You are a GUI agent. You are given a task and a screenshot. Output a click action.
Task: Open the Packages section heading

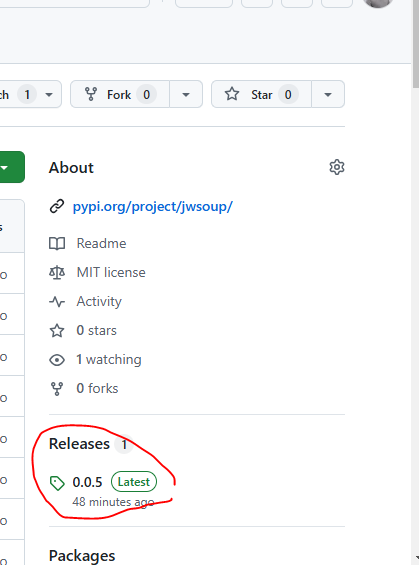82,556
